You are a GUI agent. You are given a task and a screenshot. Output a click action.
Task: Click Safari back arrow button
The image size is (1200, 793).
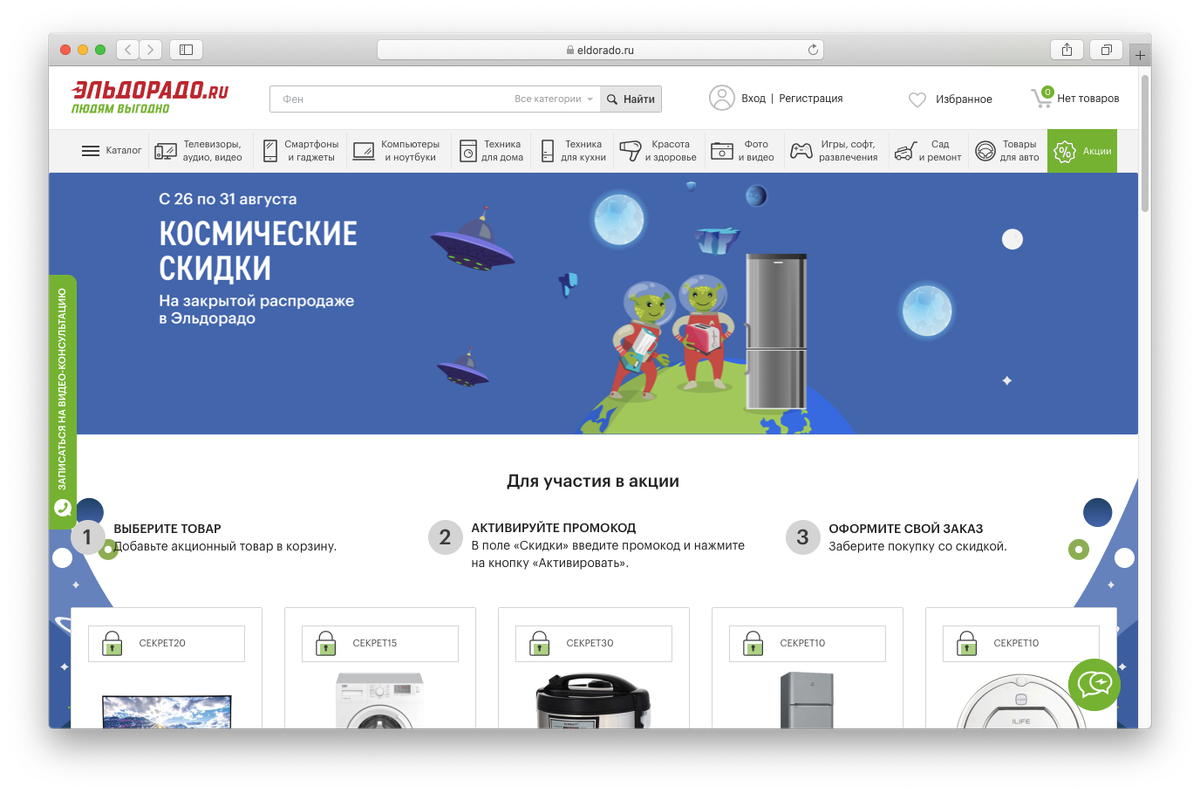pyautogui.click(x=128, y=49)
